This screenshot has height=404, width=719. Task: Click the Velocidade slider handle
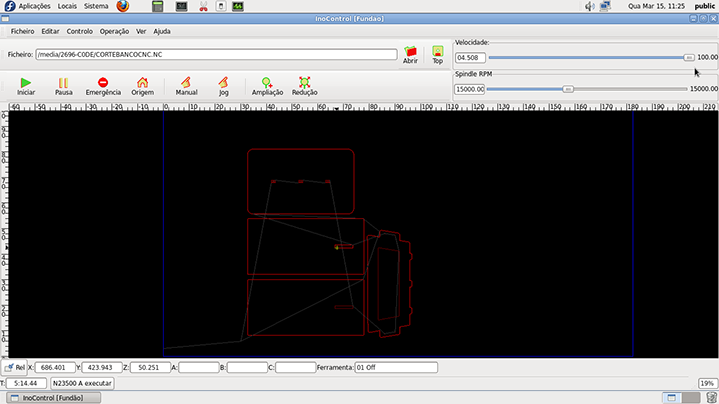pyautogui.click(x=689, y=57)
